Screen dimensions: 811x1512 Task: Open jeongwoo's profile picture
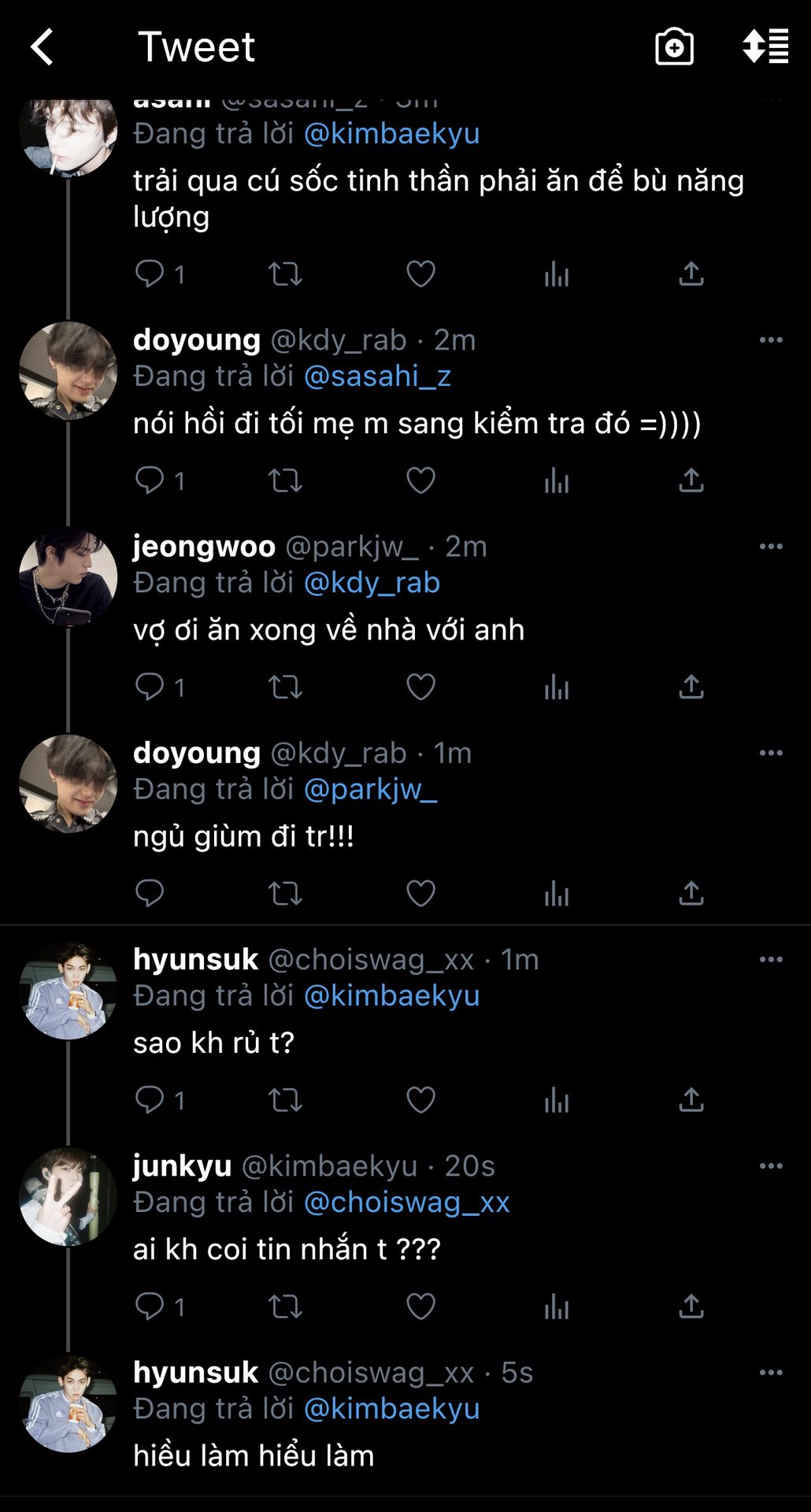(x=69, y=576)
